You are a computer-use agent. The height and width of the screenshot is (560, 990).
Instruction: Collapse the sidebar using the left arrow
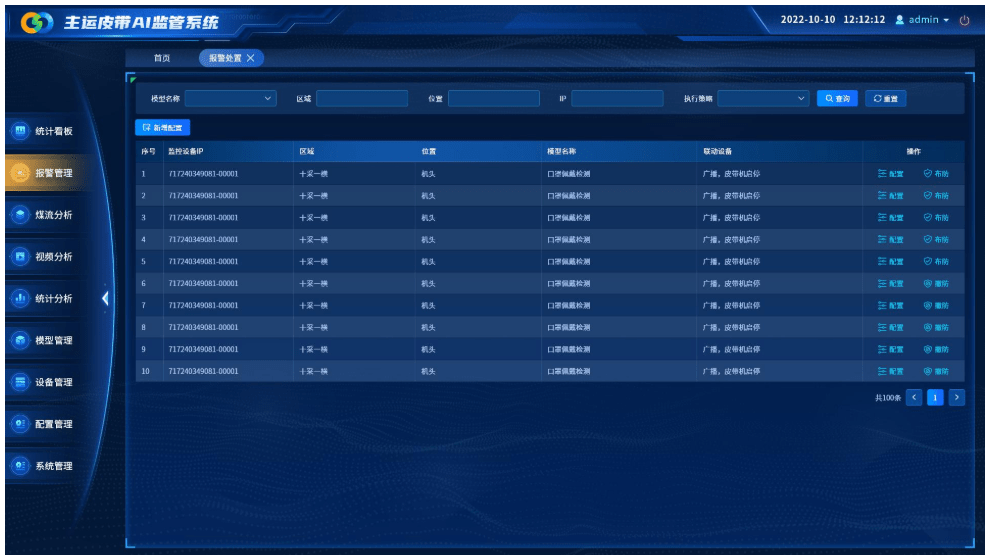pos(105,298)
